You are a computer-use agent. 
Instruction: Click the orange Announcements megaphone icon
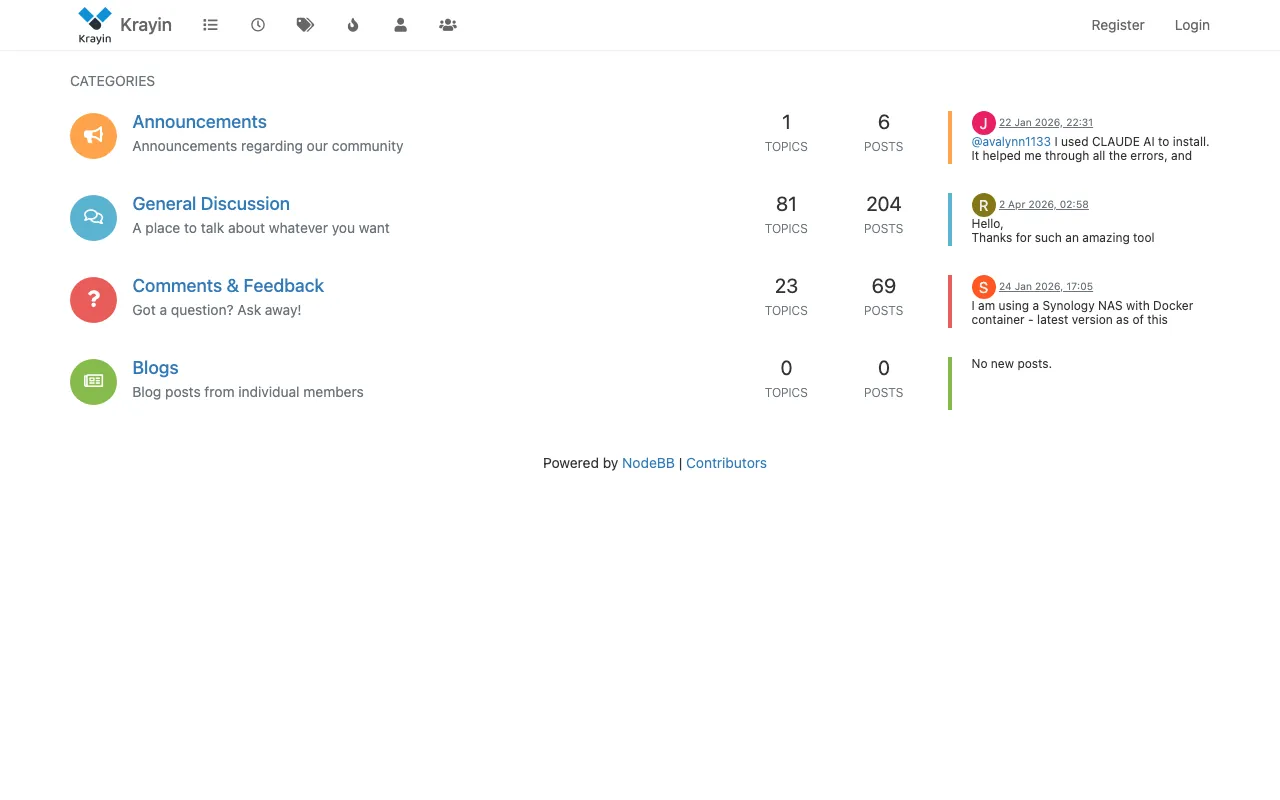tap(93, 136)
